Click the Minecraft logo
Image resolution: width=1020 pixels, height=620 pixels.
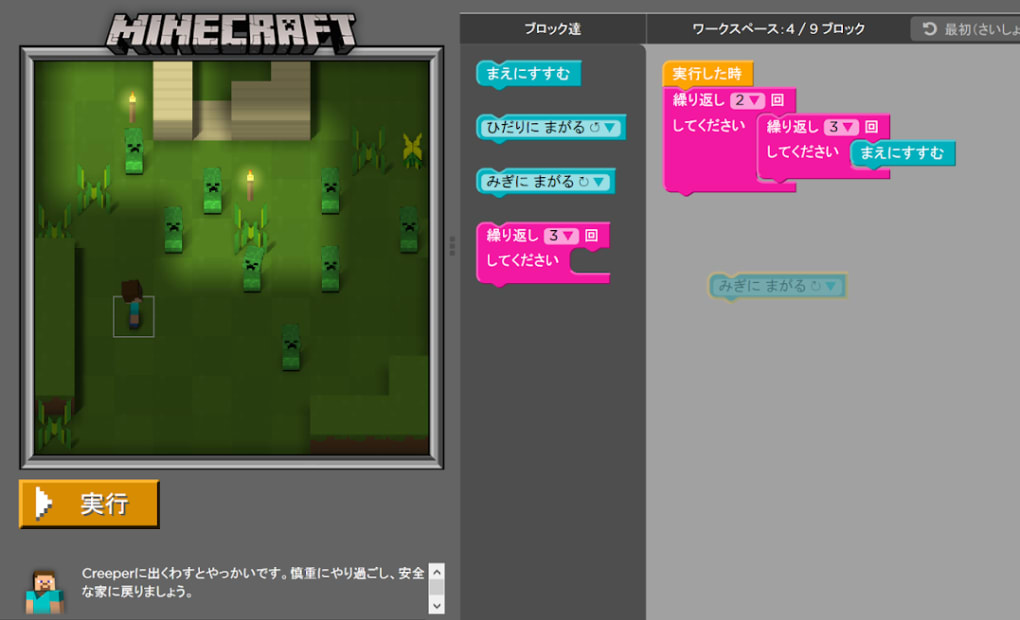pyautogui.click(x=231, y=34)
